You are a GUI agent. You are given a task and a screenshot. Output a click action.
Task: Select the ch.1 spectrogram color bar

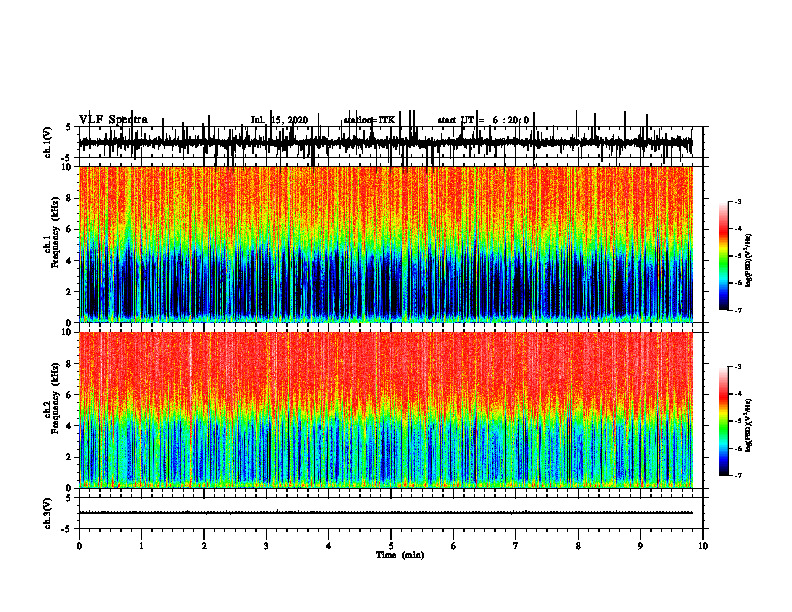coord(723,255)
